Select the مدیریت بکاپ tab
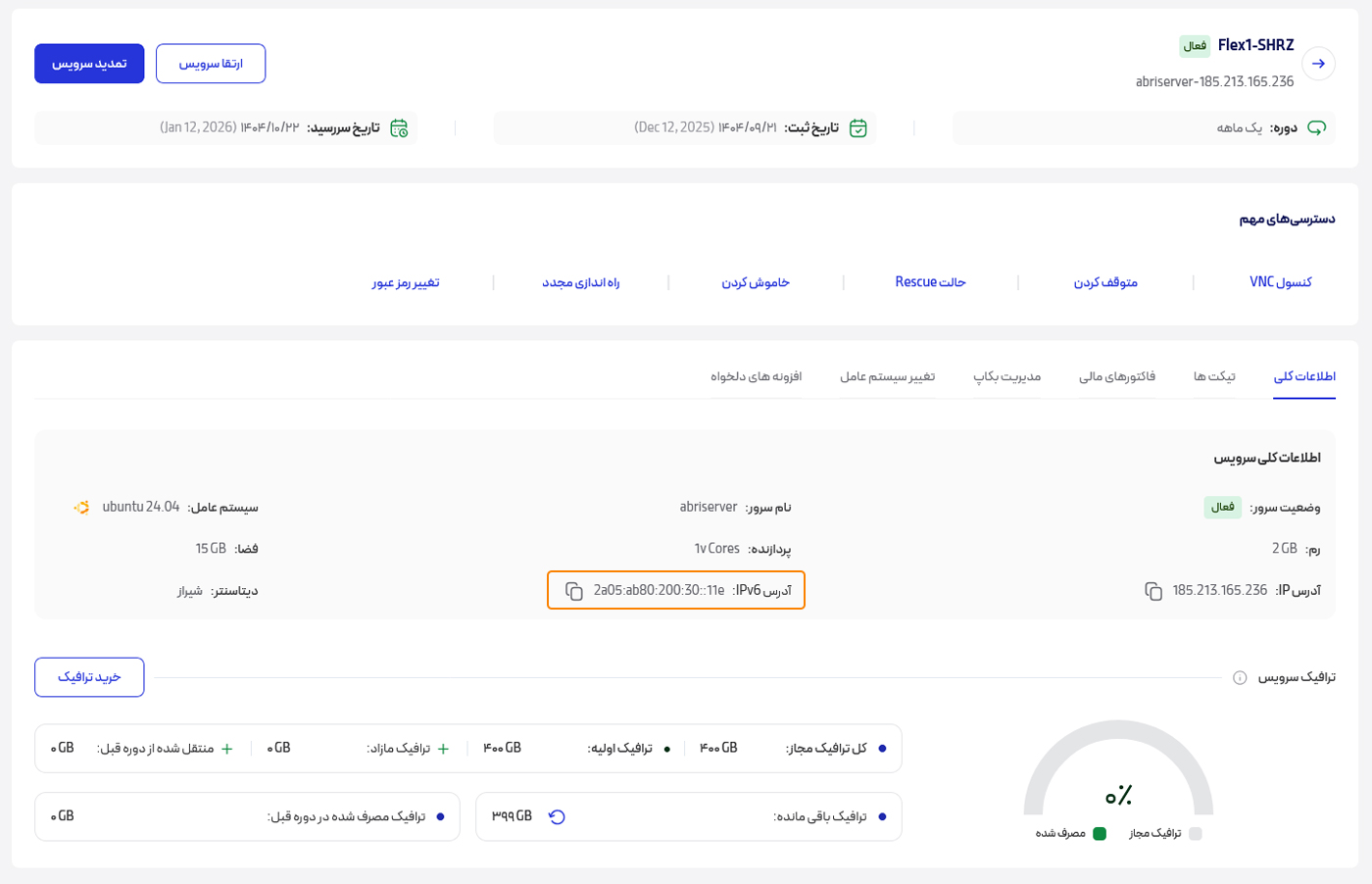Screen dimensions: 1372x884 pyautogui.click(x=1006, y=376)
